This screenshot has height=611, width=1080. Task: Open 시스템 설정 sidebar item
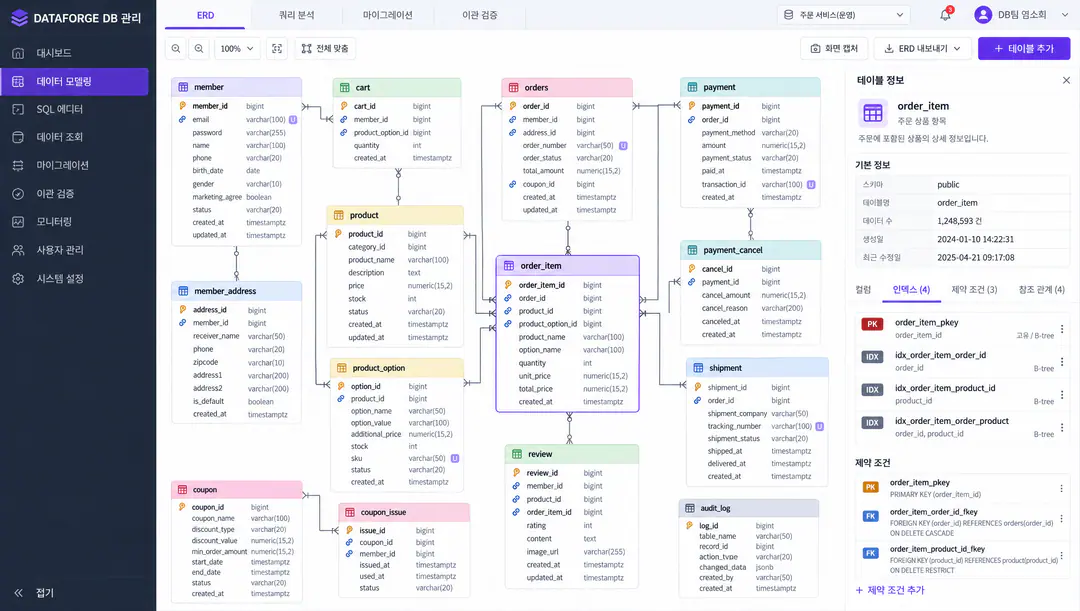tap(74, 278)
